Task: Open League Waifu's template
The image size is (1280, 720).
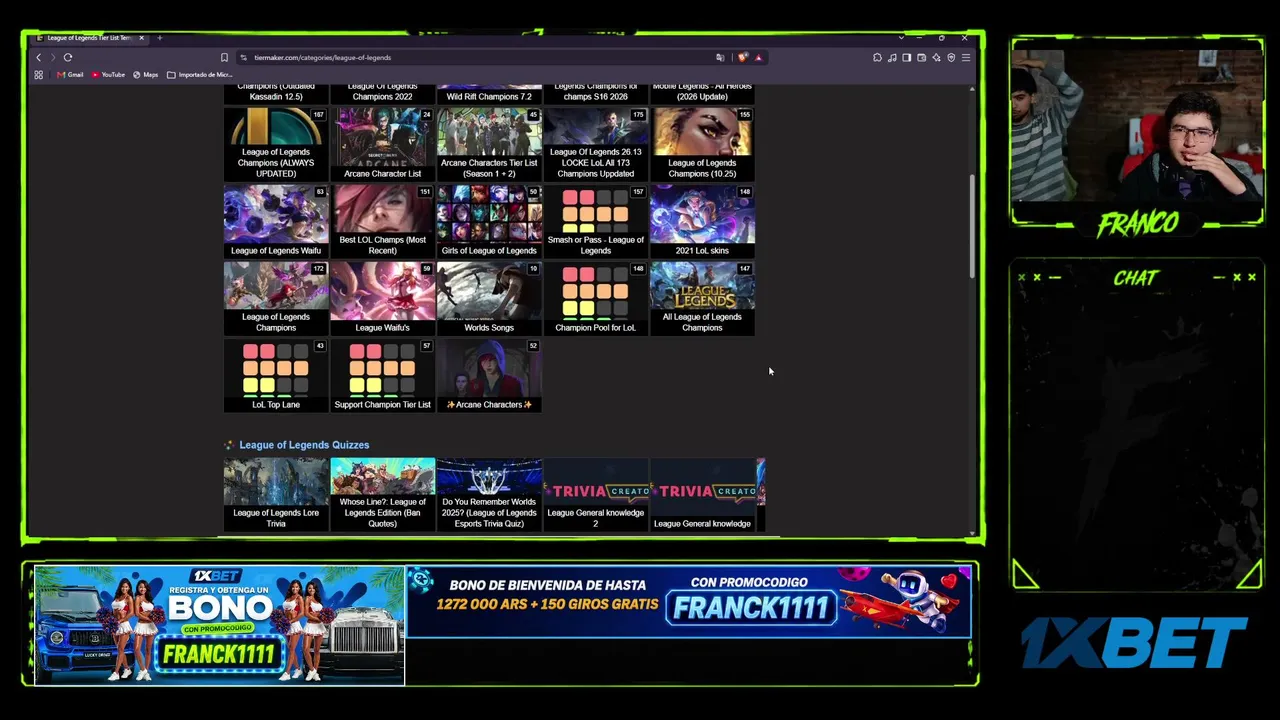Action: point(382,298)
